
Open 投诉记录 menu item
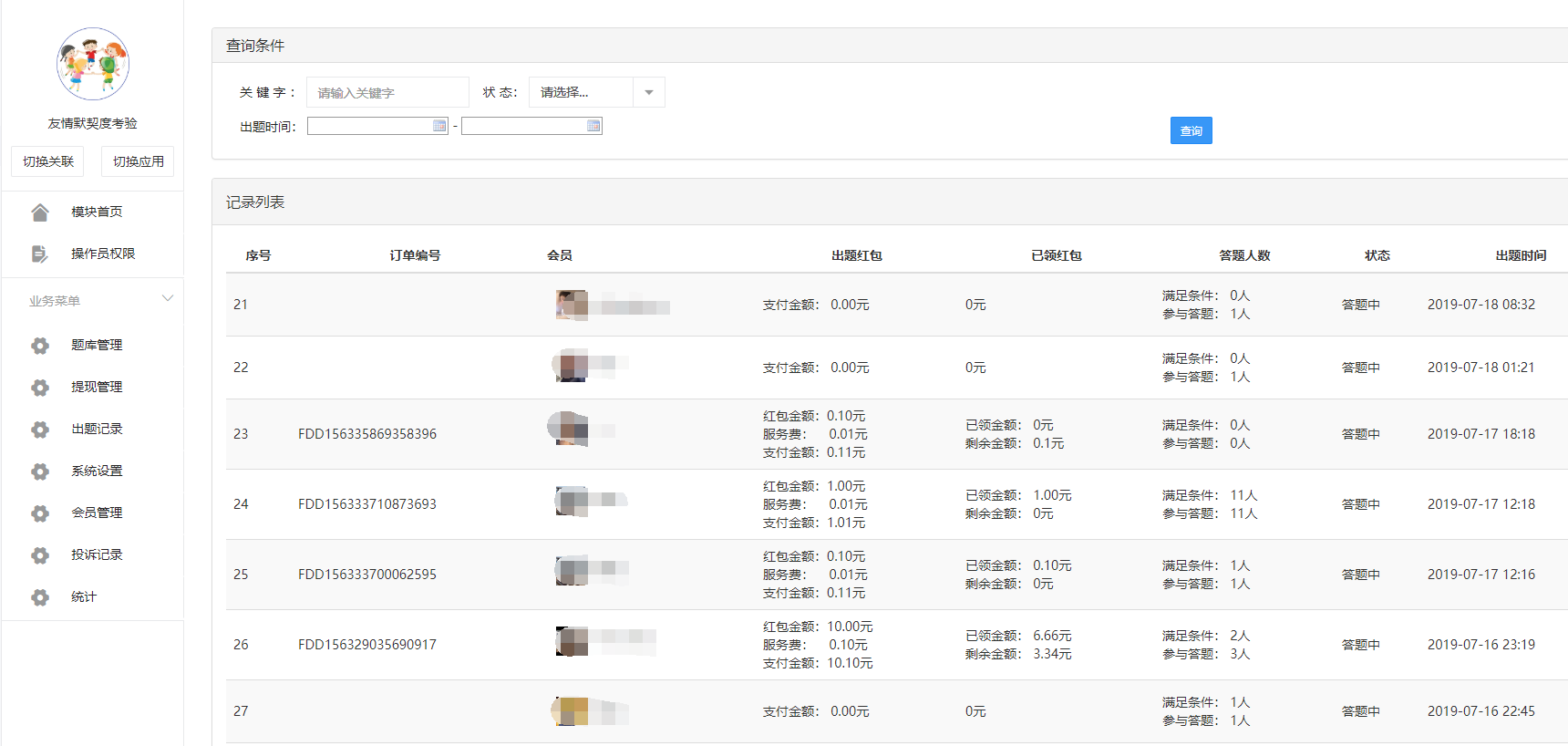point(97,554)
